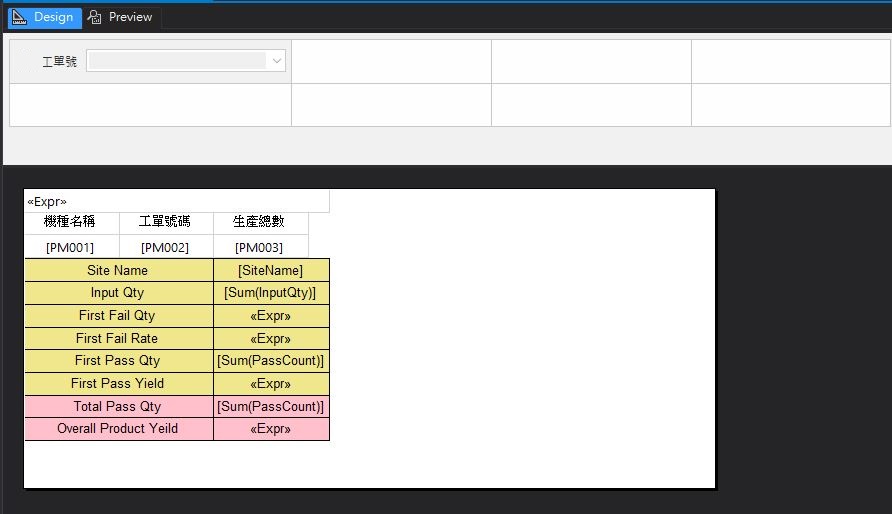Select the [SiteName] value cell
Viewport: 892px width, 514px height.
tap(270, 270)
